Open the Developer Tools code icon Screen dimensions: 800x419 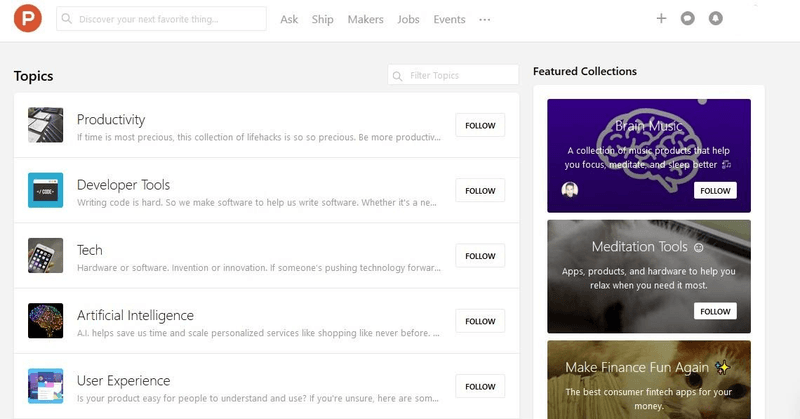point(46,190)
